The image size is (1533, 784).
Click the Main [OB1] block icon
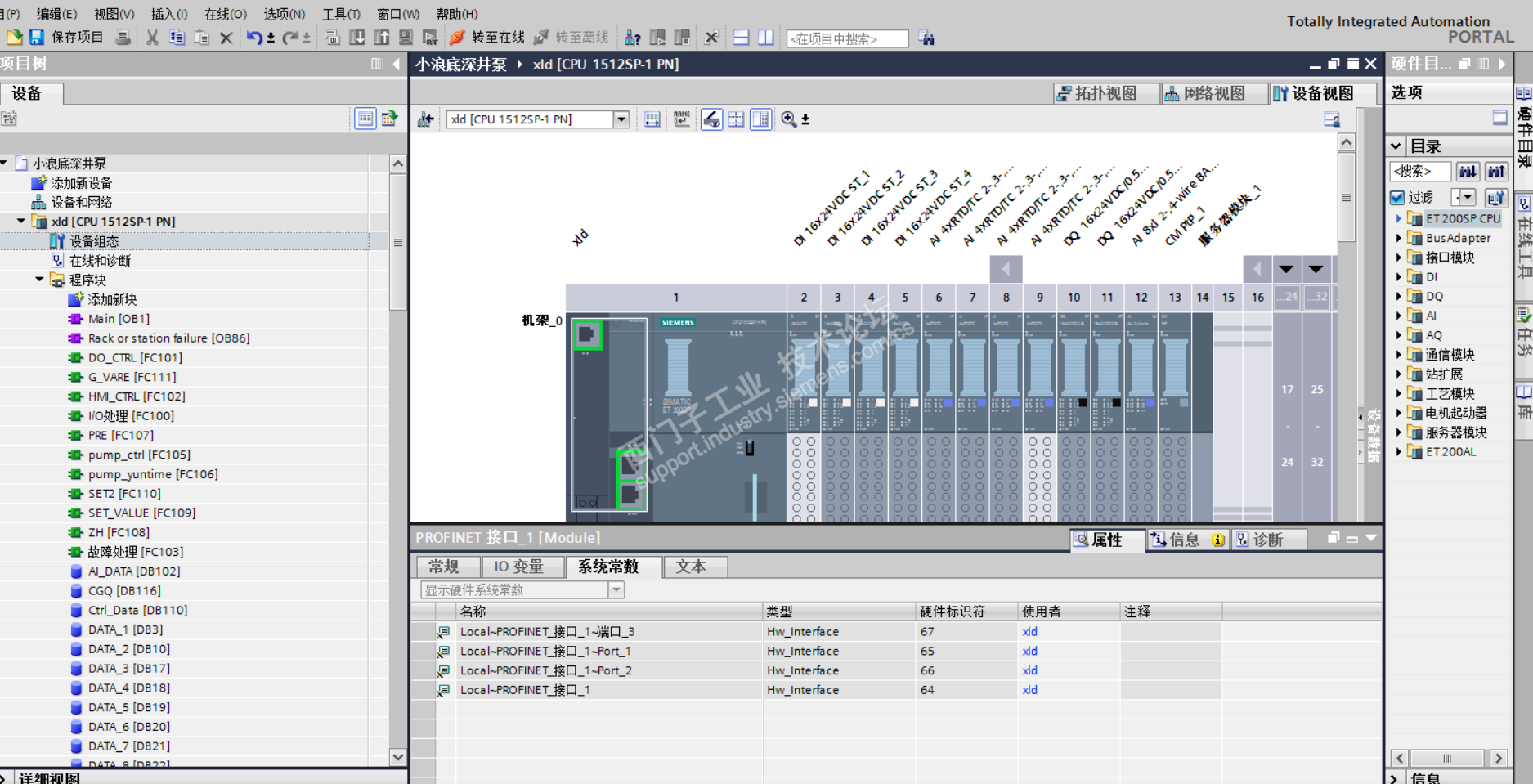pyautogui.click(x=76, y=319)
